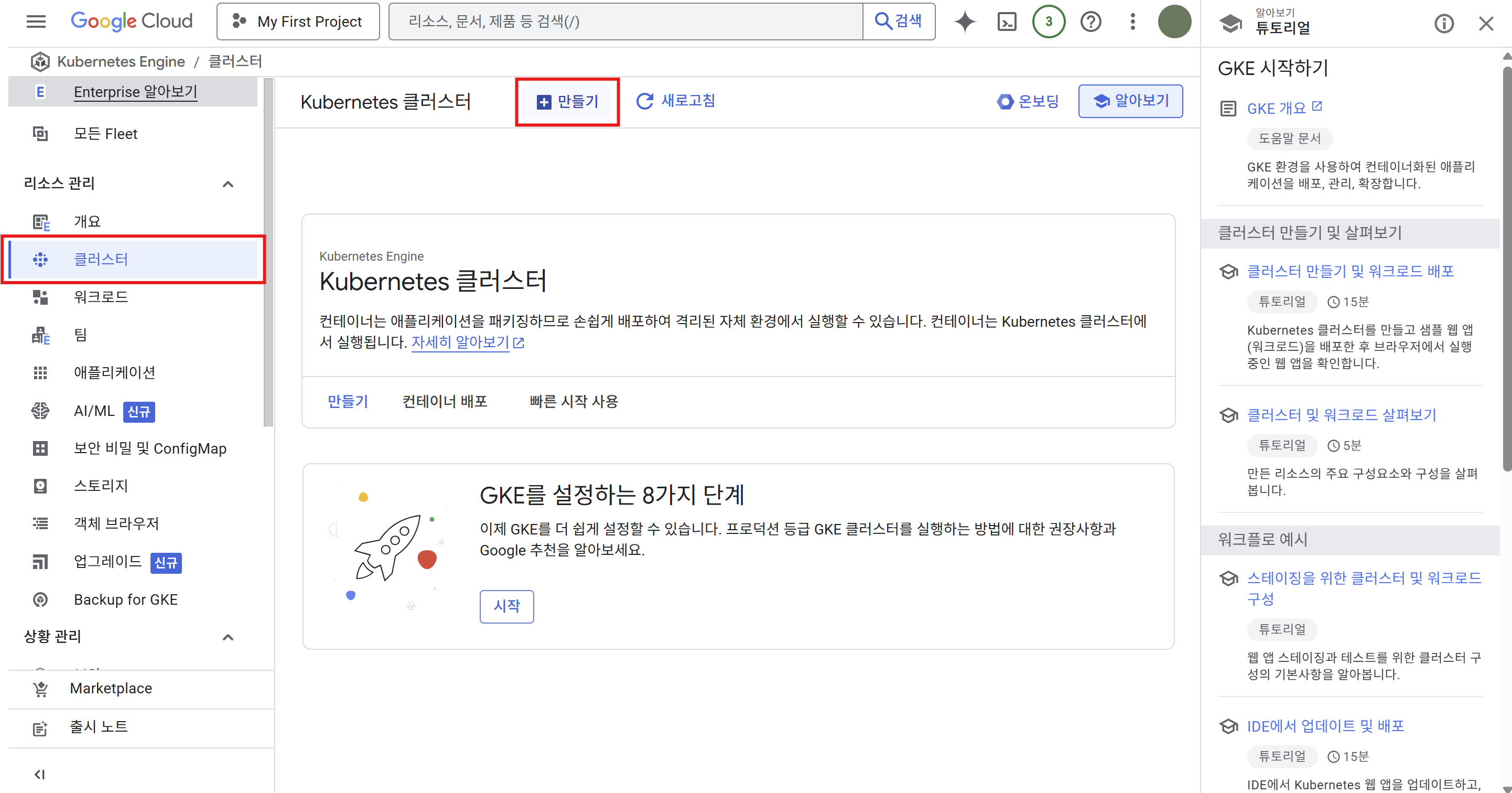Click the 만들기 create cluster button

pos(567,102)
